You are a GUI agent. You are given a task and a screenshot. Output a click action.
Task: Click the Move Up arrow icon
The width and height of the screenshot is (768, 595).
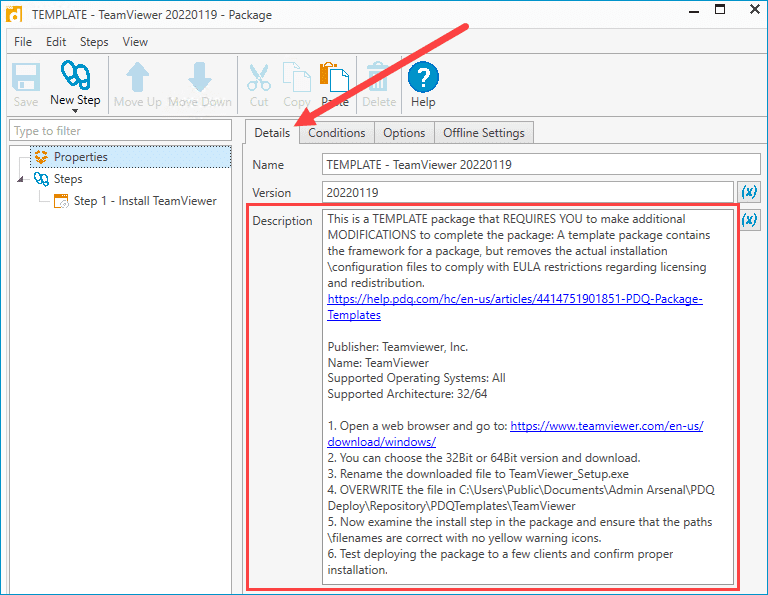click(138, 77)
